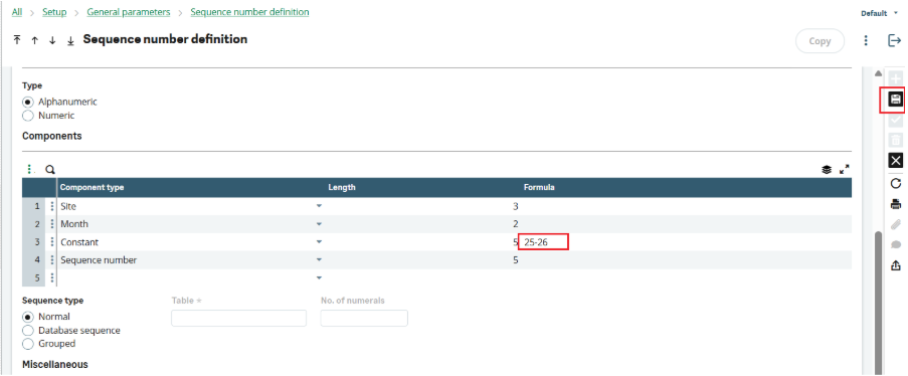Click the Formula column header
The image size is (908, 376).
(x=539, y=187)
